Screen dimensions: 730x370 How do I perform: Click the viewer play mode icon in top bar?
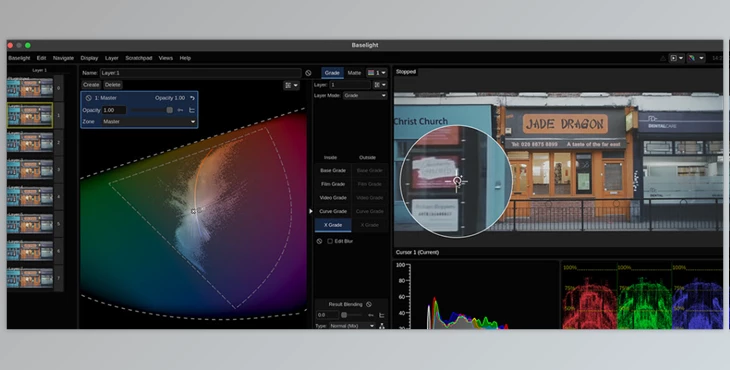coord(673,58)
